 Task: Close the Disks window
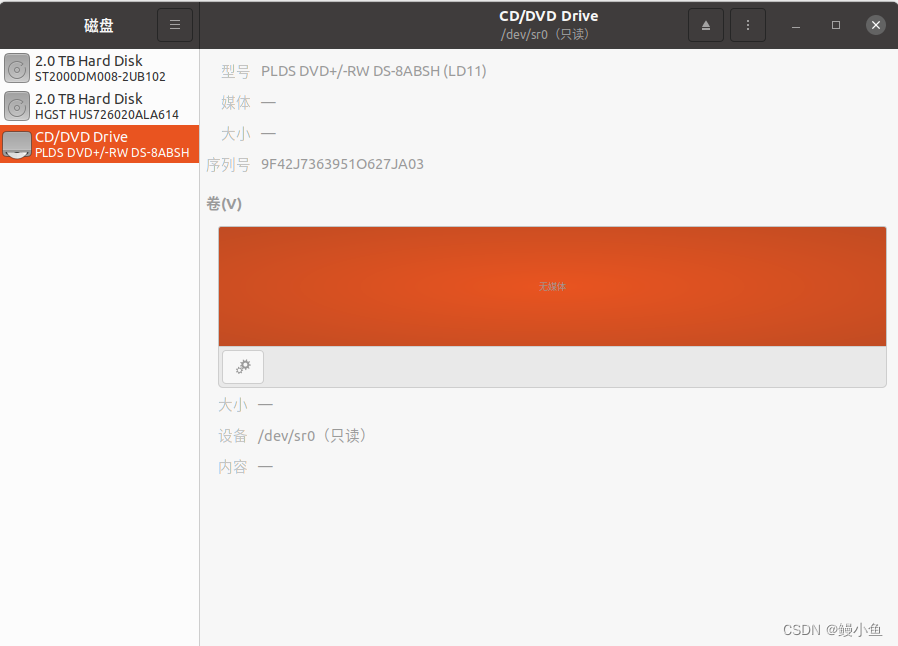pyautogui.click(x=876, y=25)
